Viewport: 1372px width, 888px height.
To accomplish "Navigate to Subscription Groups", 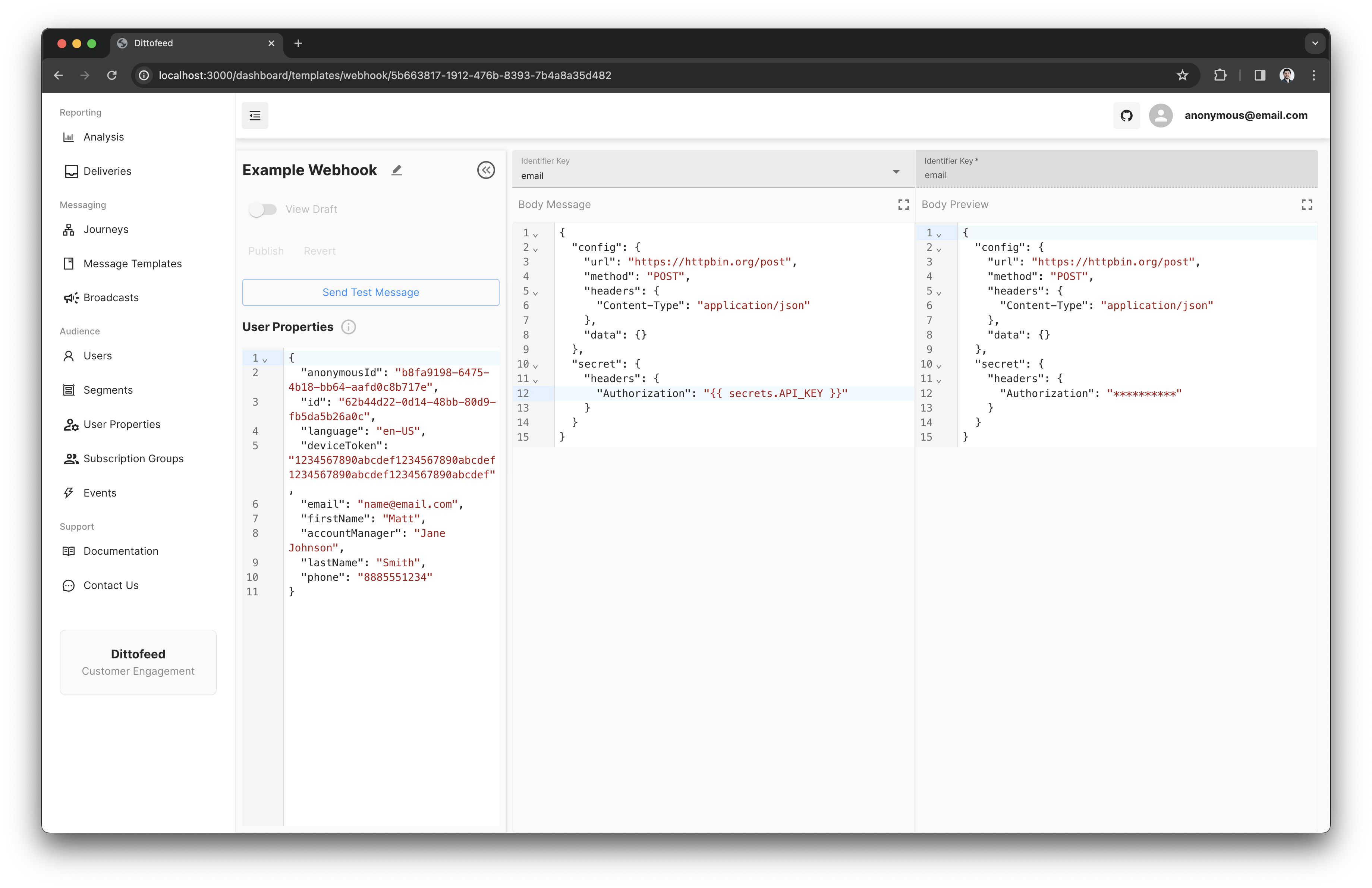I will (x=133, y=459).
